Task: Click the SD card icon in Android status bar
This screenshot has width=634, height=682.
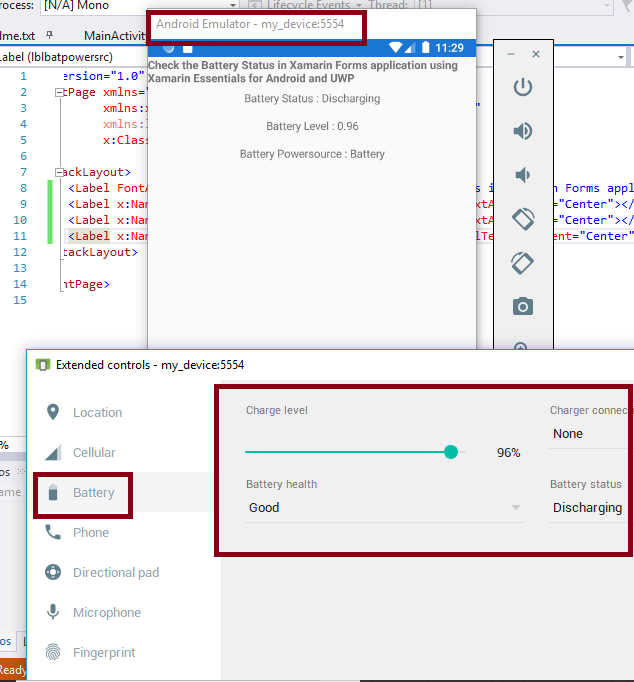Action: (187, 48)
